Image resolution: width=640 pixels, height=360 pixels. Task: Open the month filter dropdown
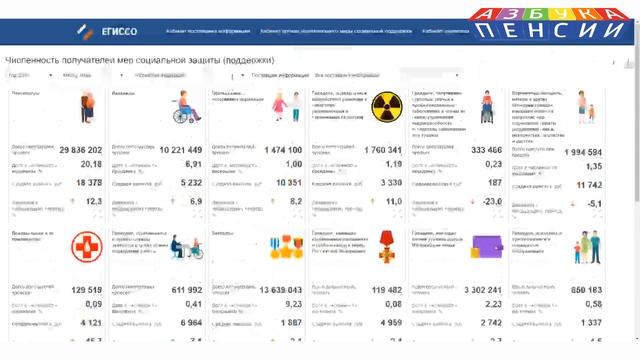point(93,75)
